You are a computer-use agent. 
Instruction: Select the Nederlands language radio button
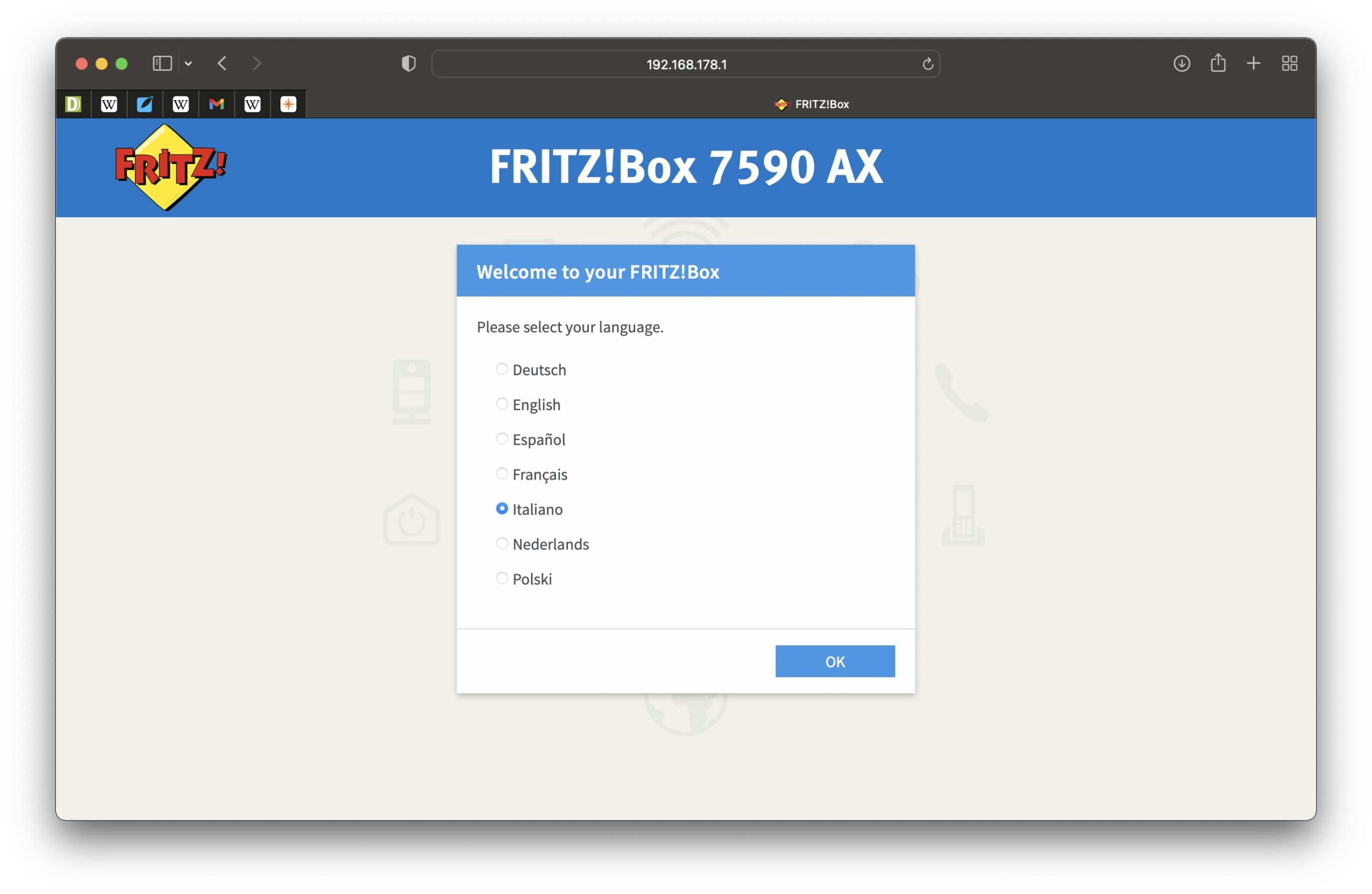(502, 543)
